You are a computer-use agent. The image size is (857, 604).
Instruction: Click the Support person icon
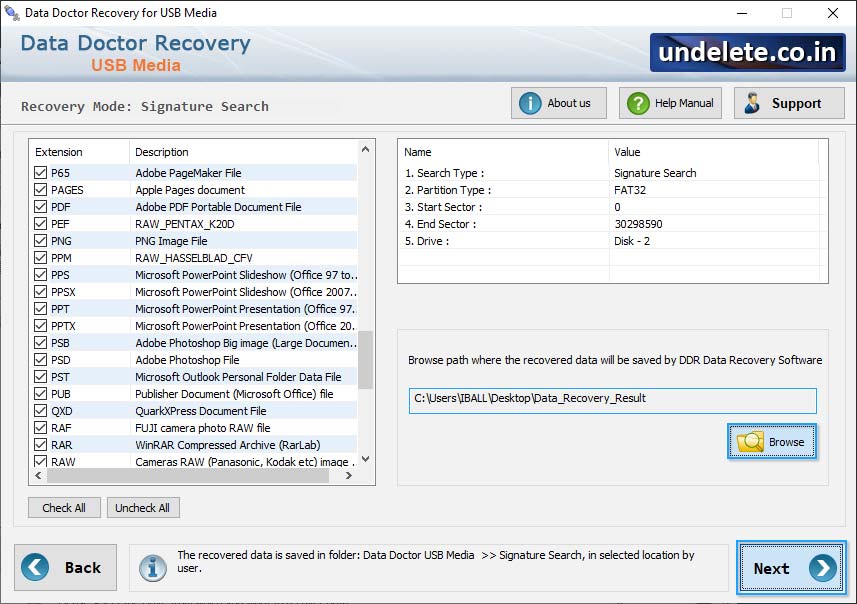[x=753, y=102]
